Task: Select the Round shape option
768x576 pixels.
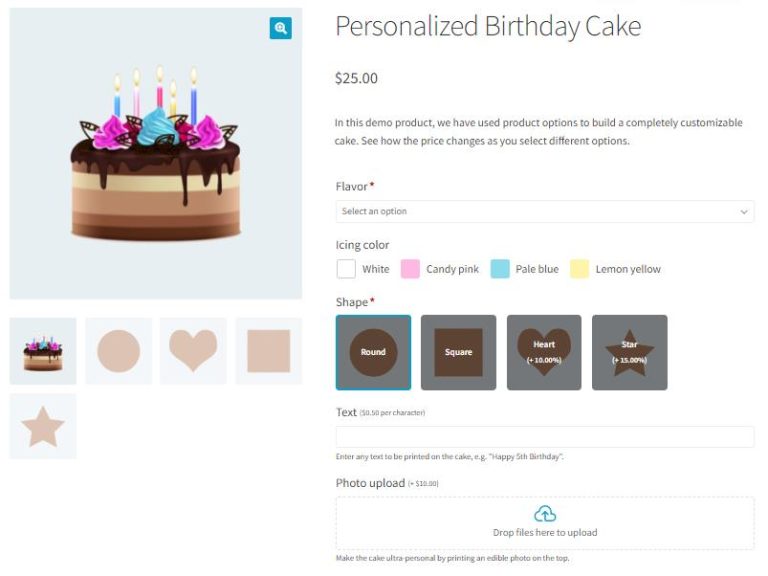Action: (x=373, y=352)
